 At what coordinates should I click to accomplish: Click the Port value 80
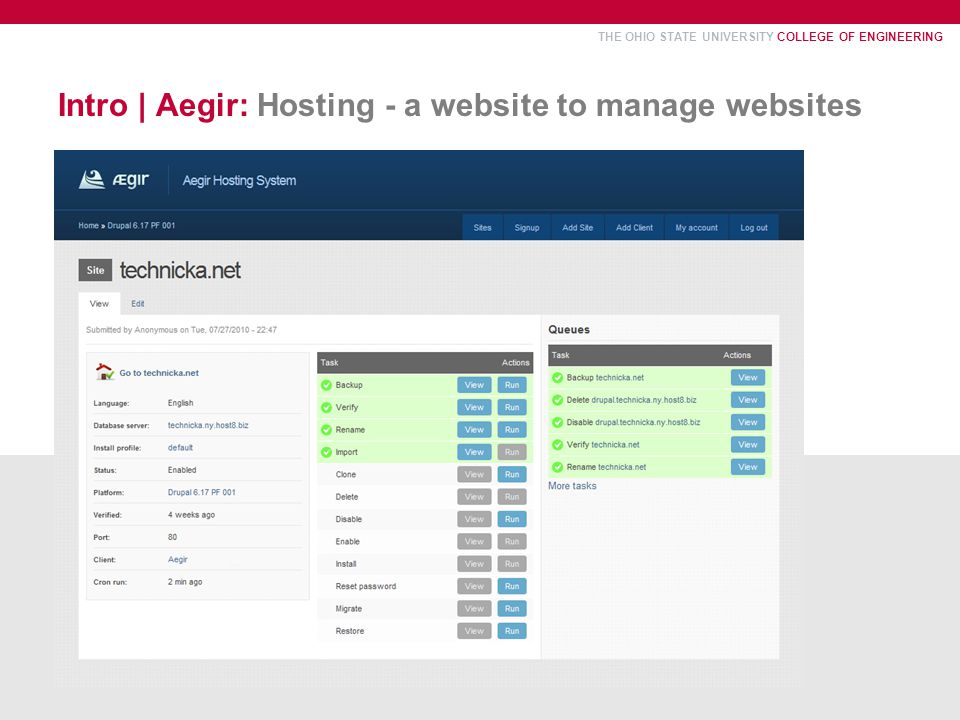172,537
